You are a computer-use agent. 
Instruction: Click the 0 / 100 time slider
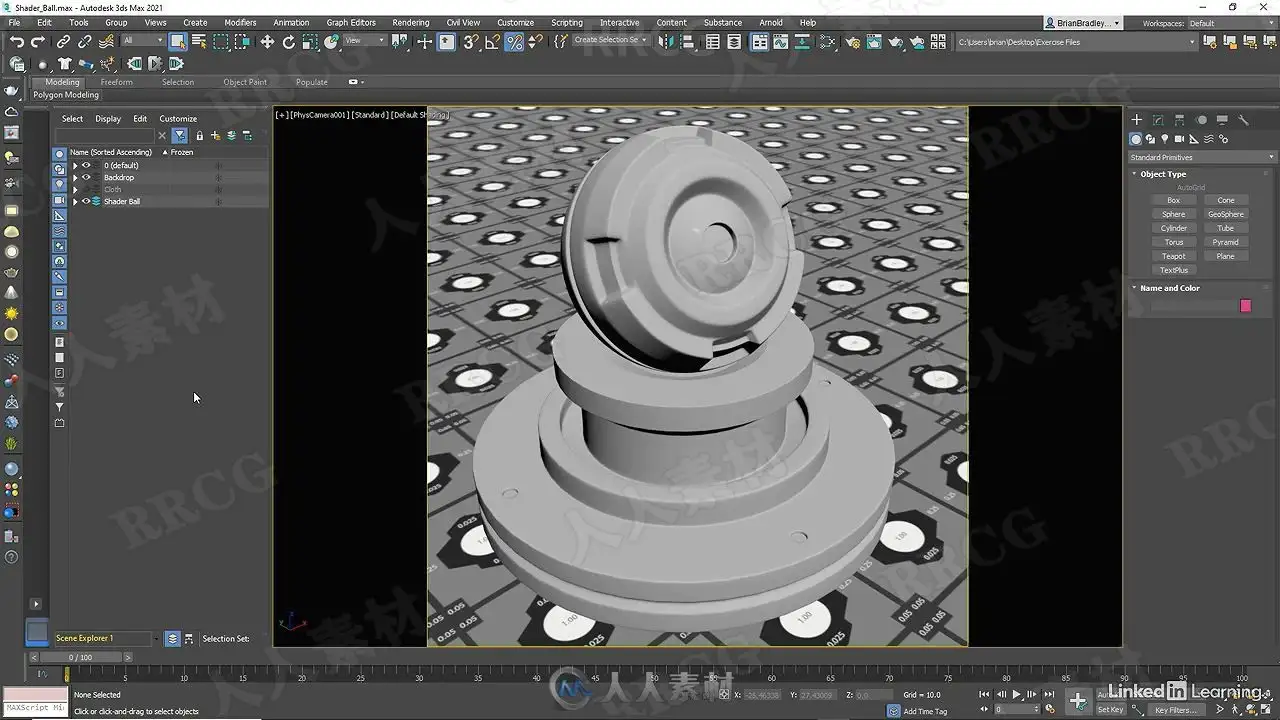pos(80,657)
